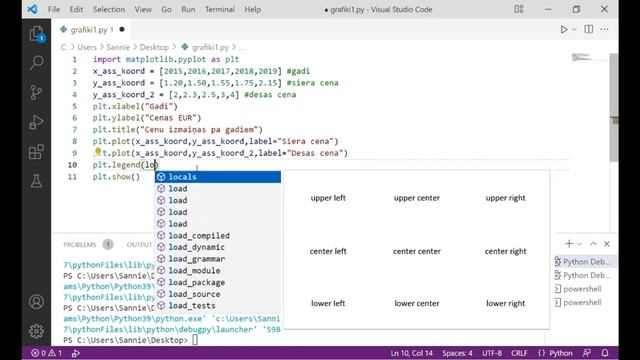Click the editor vertical scrollbar
Viewport: 640px width, 360px height.
pos(613,107)
